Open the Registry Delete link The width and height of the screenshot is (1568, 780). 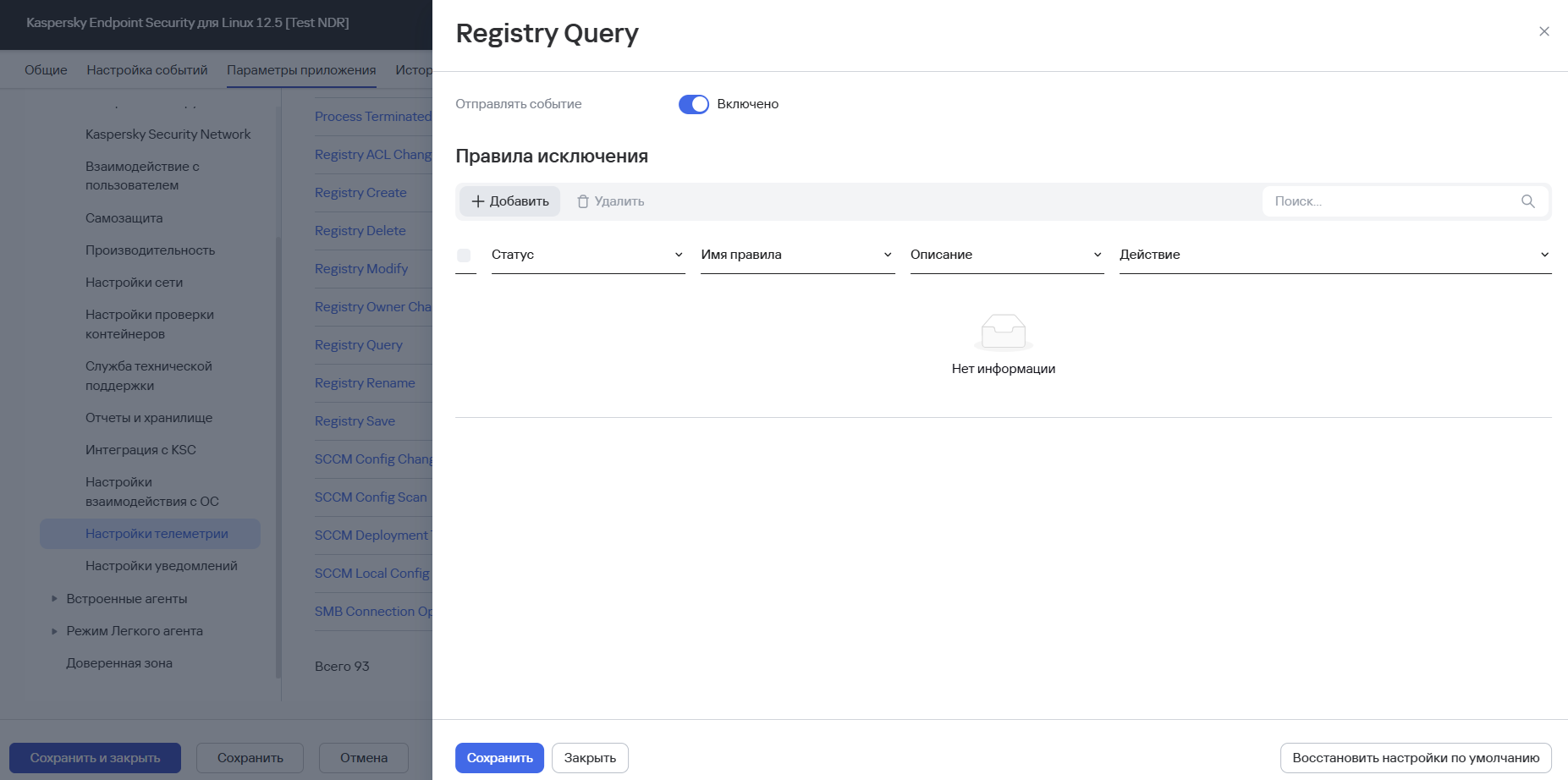tap(360, 231)
